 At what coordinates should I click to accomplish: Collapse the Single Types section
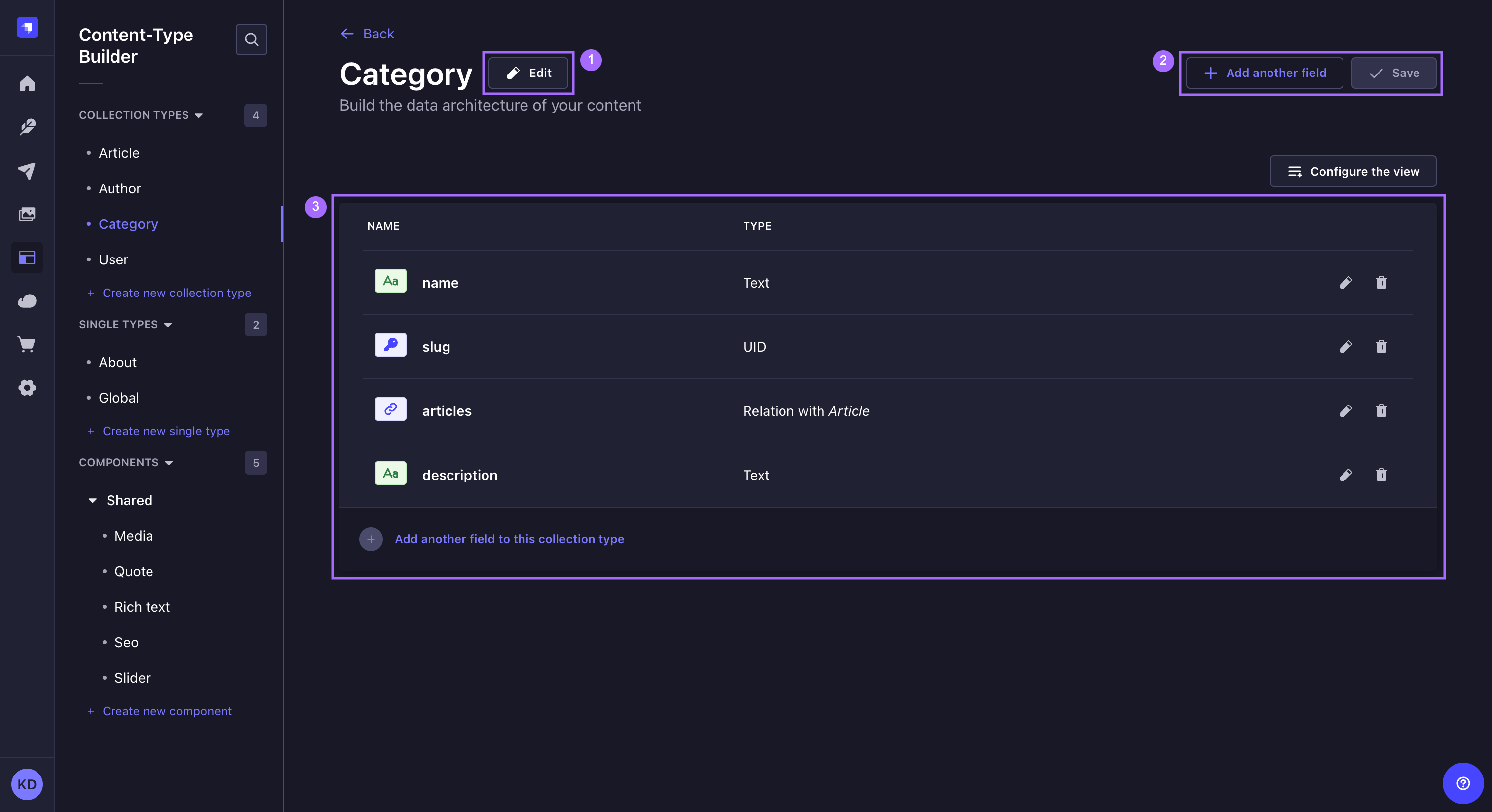pos(168,324)
